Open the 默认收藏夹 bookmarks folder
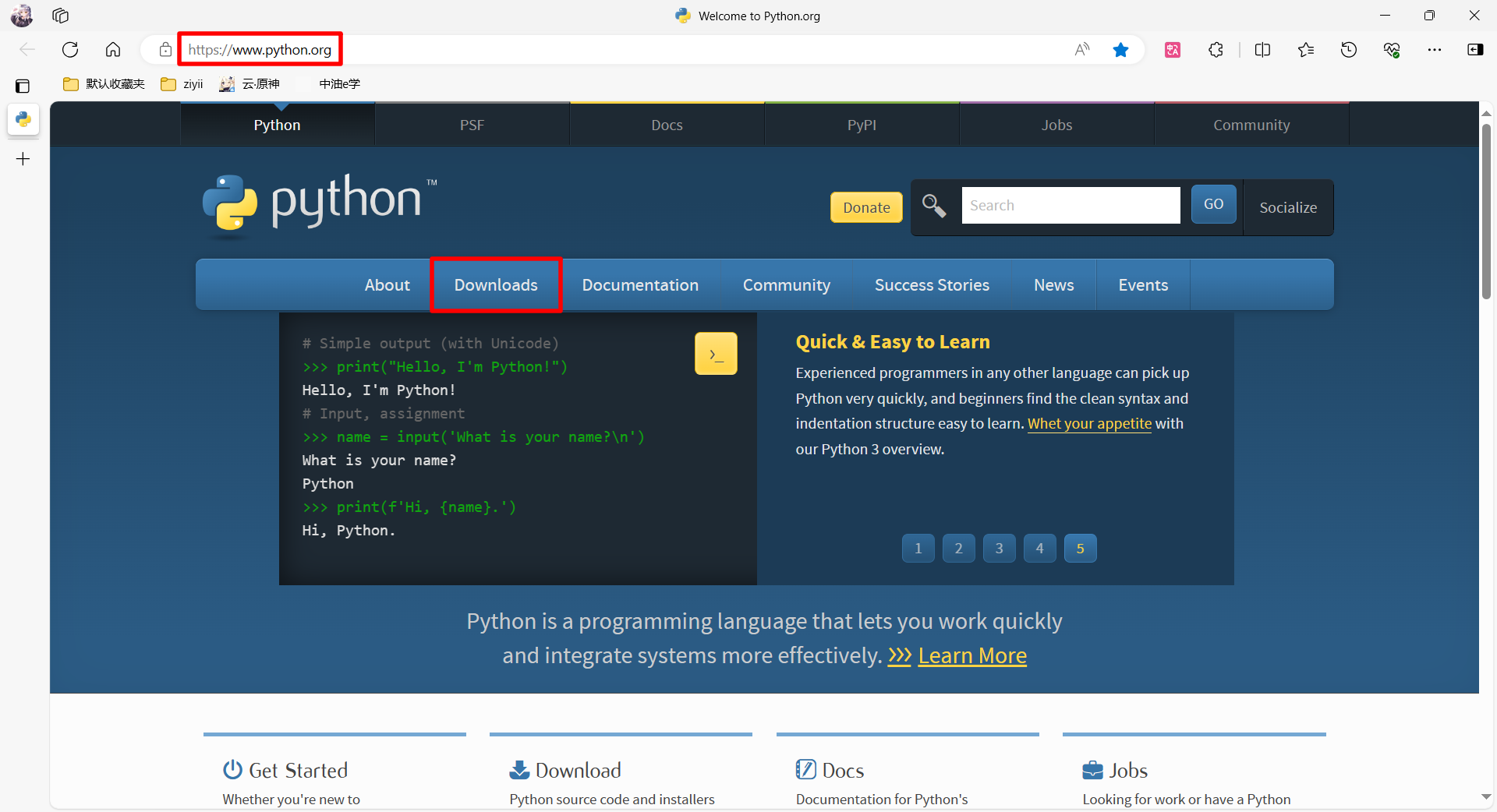The height and width of the screenshot is (812, 1497). coord(104,84)
